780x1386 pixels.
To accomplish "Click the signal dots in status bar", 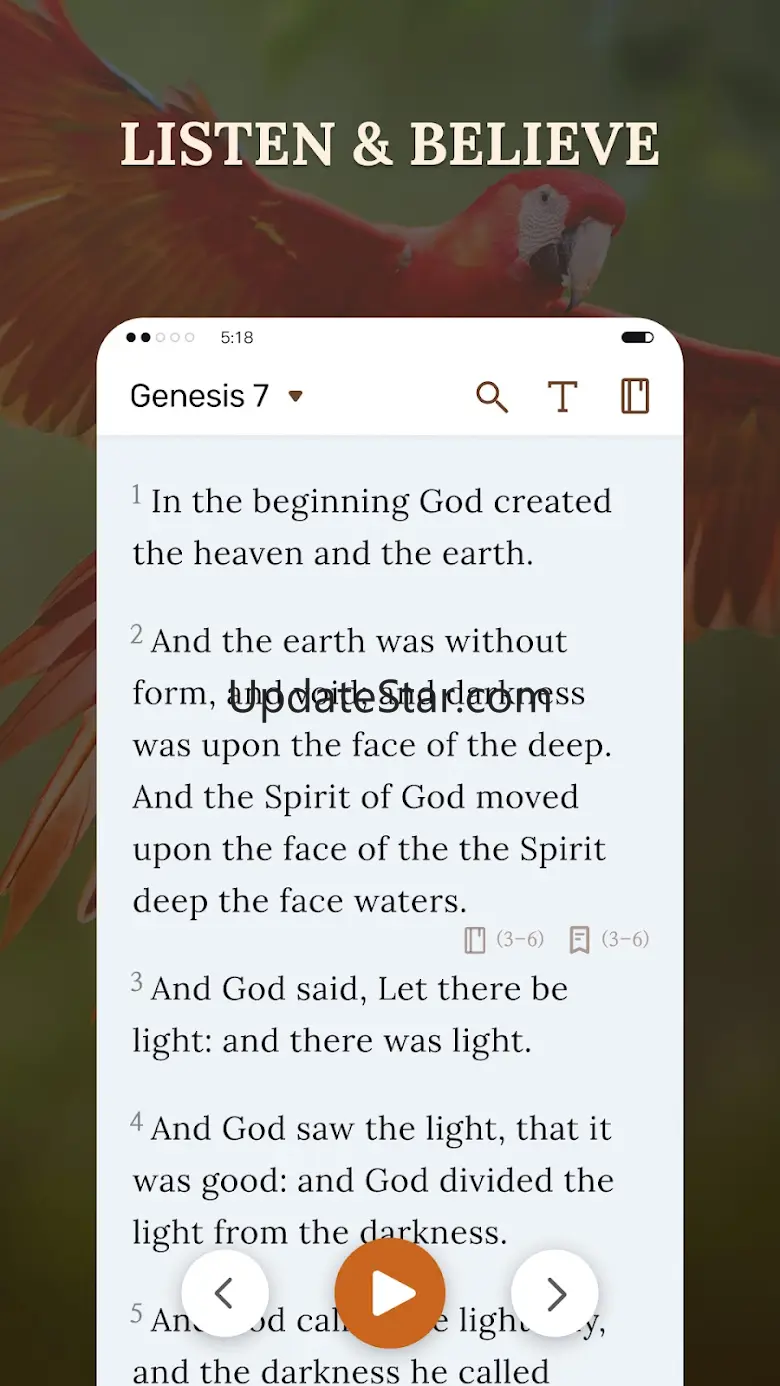I will click(x=160, y=338).
